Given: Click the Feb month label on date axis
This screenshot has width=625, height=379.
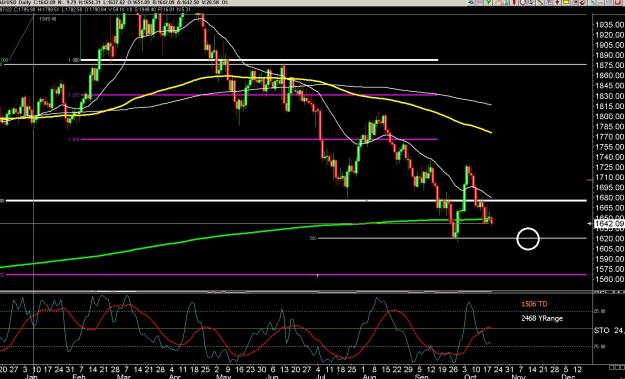Looking at the screenshot, I should (79, 377).
